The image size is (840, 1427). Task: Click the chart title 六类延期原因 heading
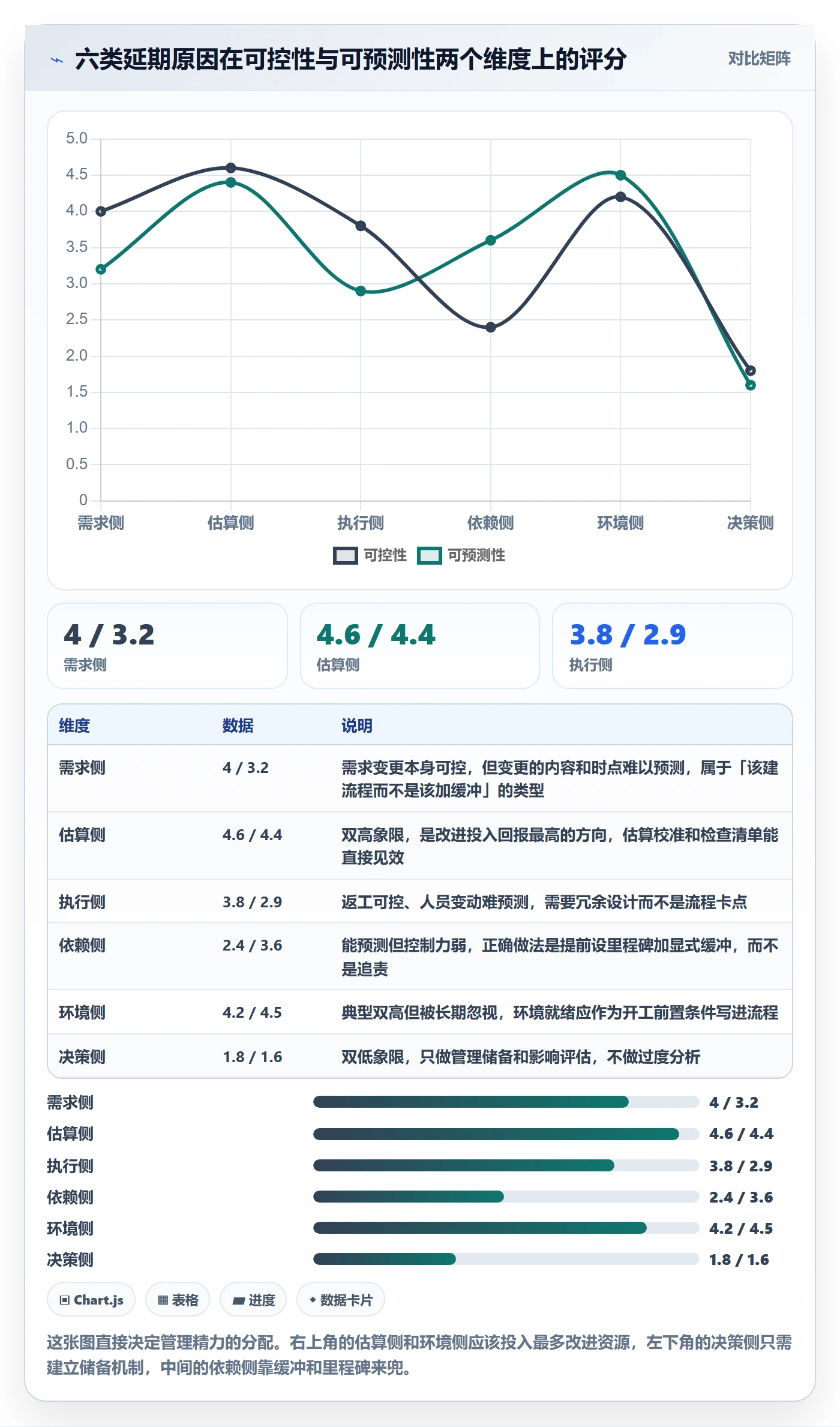coord(351,59)
